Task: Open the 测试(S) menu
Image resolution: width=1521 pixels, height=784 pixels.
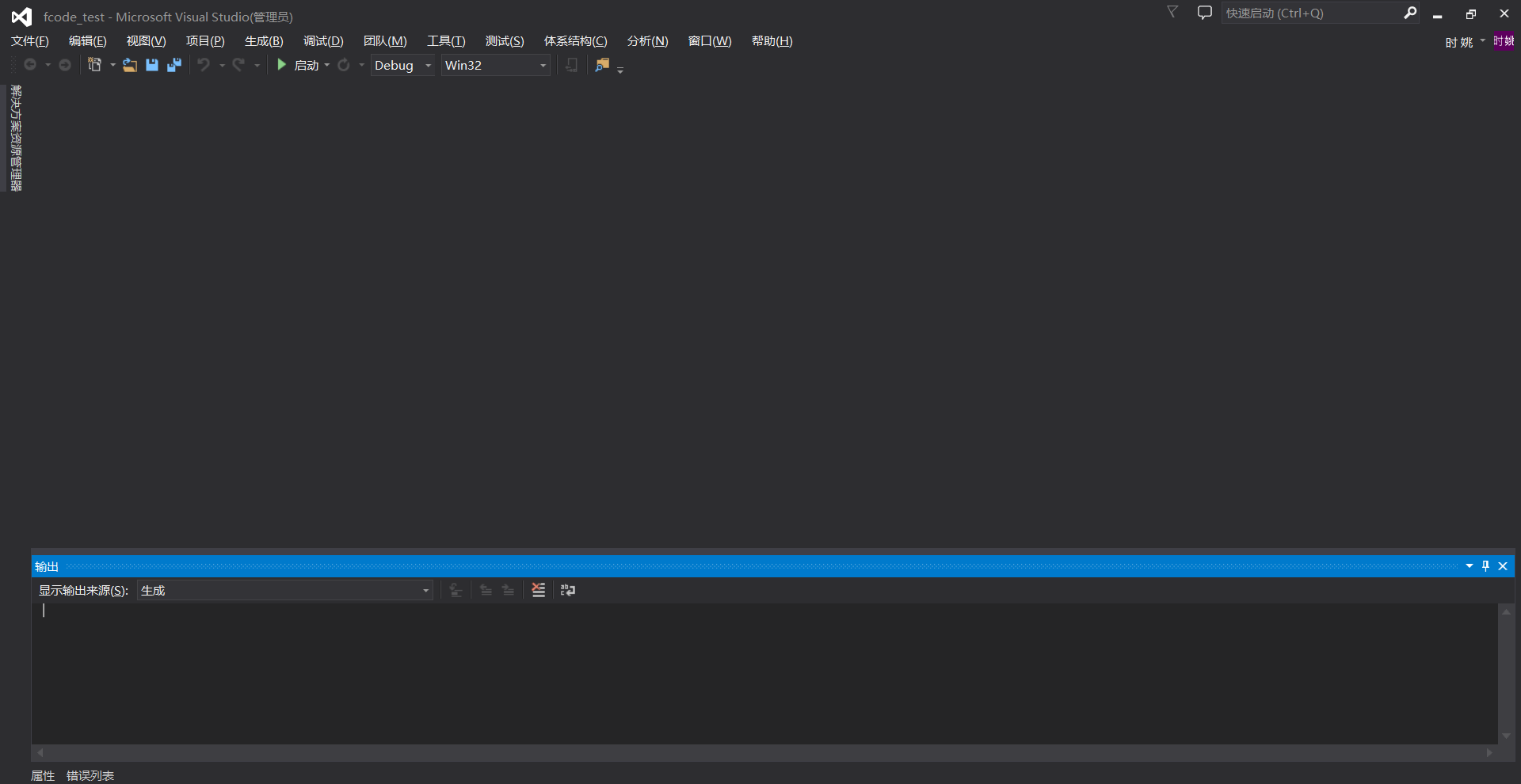Action: pos(505,41)
